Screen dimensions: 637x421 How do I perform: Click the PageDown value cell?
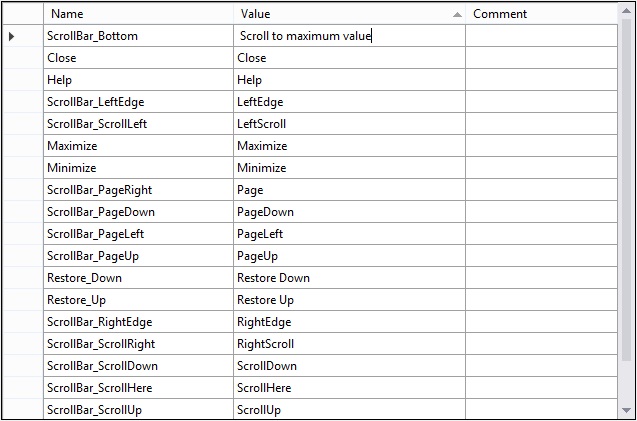coord(350,212)
